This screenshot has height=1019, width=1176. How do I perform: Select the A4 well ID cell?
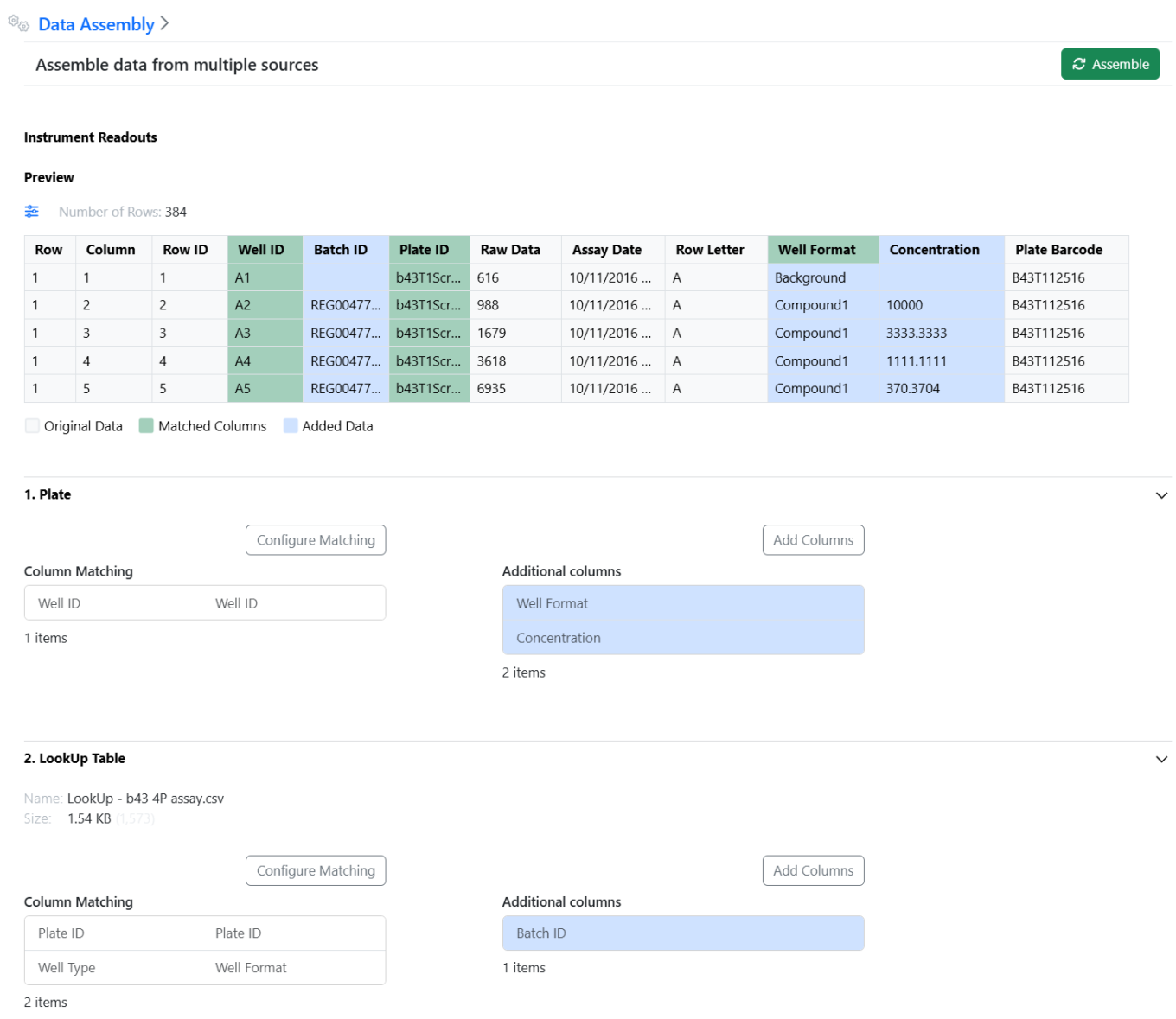265,361
